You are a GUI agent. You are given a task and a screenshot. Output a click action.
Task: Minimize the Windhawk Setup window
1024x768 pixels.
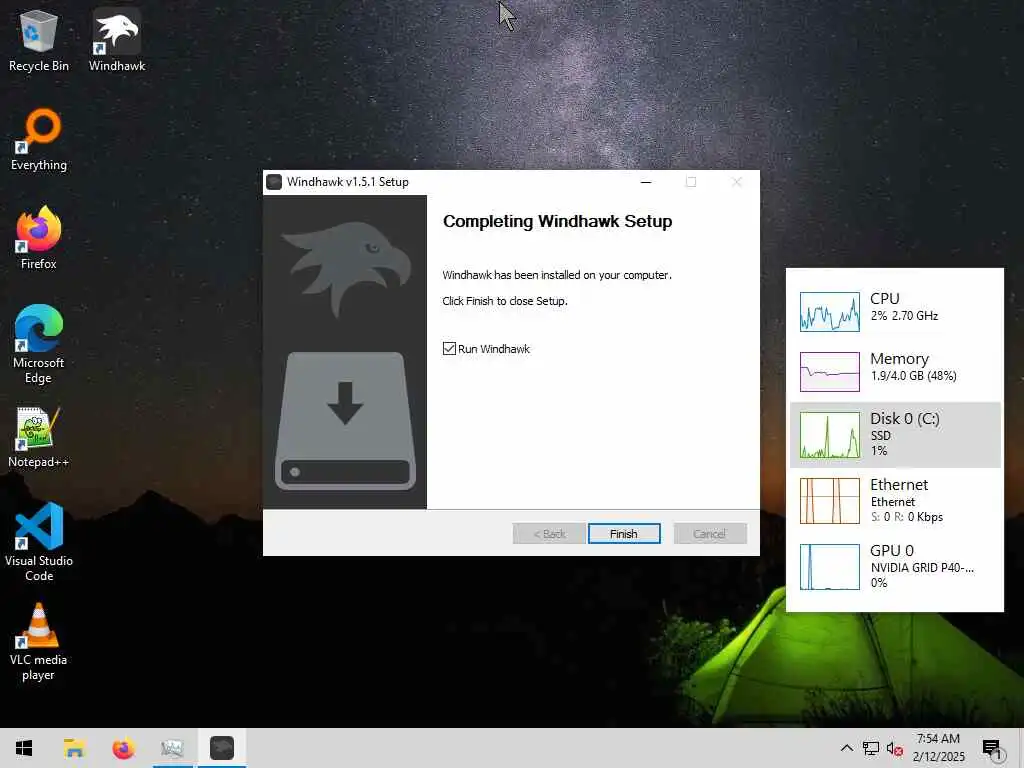(x=646, y=182)
